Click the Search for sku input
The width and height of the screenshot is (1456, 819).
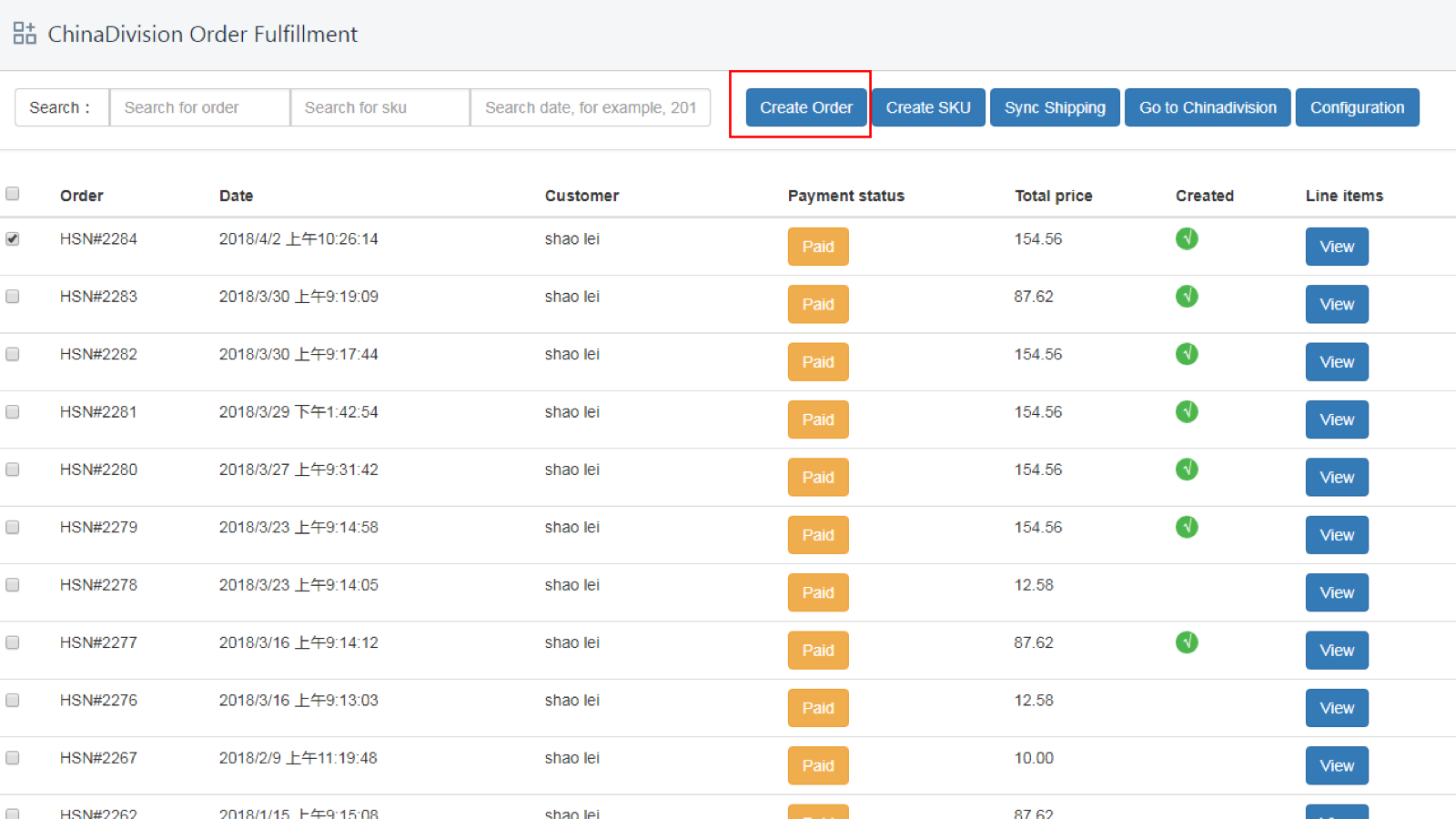379,106
